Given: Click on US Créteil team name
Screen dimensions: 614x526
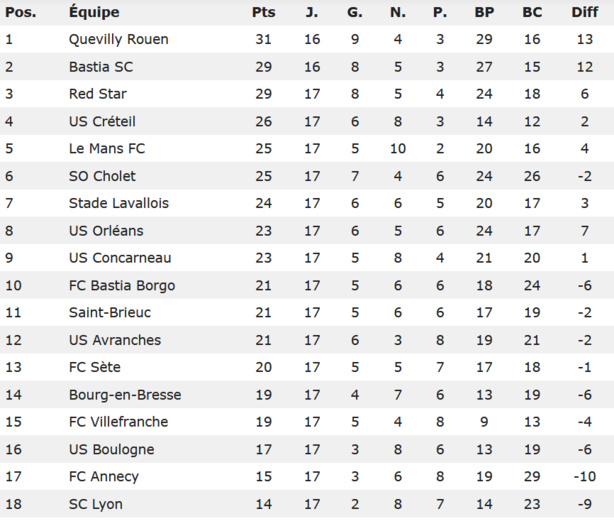Looking at the screenshot, I should coord(102,122).
